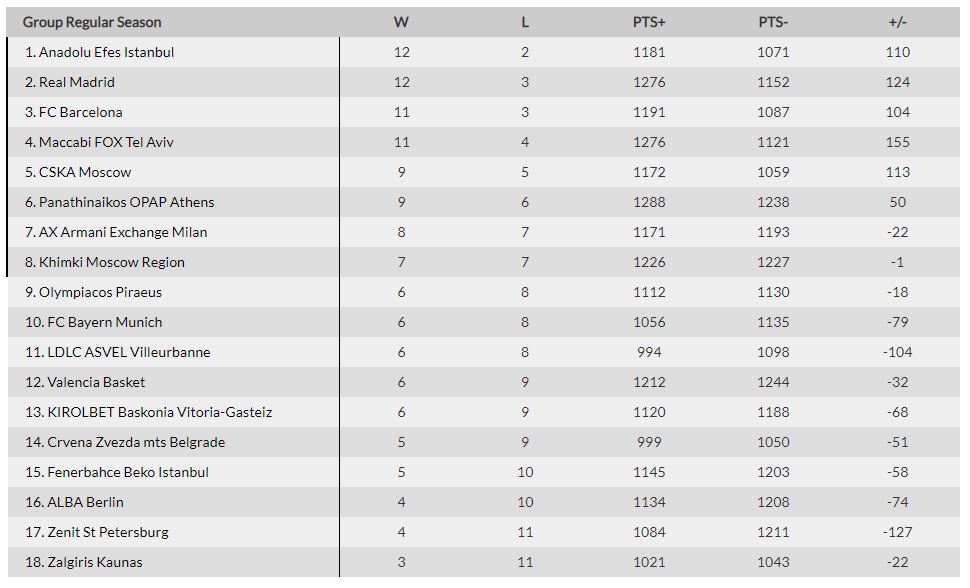This screenshot has height=588, width=970.
Task: Sort table by the W column header
Action: 402,22
